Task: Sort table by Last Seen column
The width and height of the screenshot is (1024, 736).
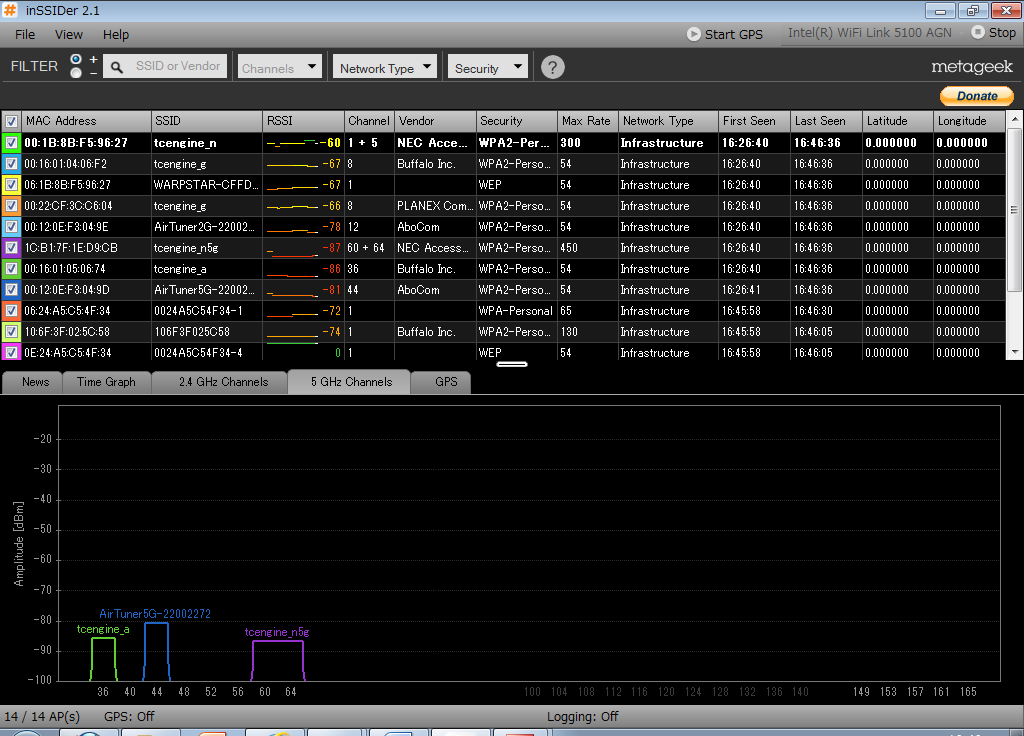Action: [x=826, y=121]
